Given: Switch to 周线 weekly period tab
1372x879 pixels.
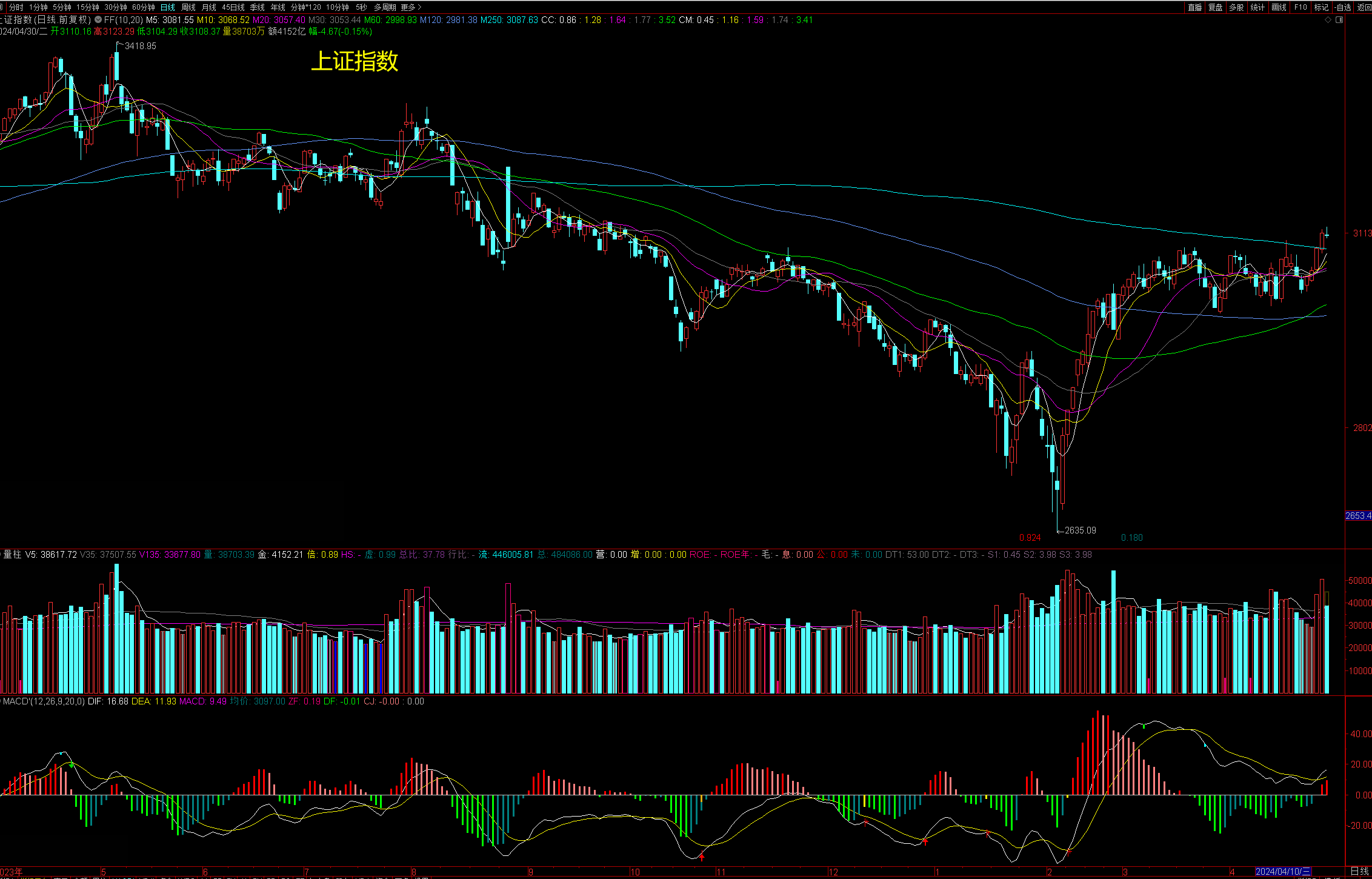Looking at the screenshot, I should click(188, 7).
